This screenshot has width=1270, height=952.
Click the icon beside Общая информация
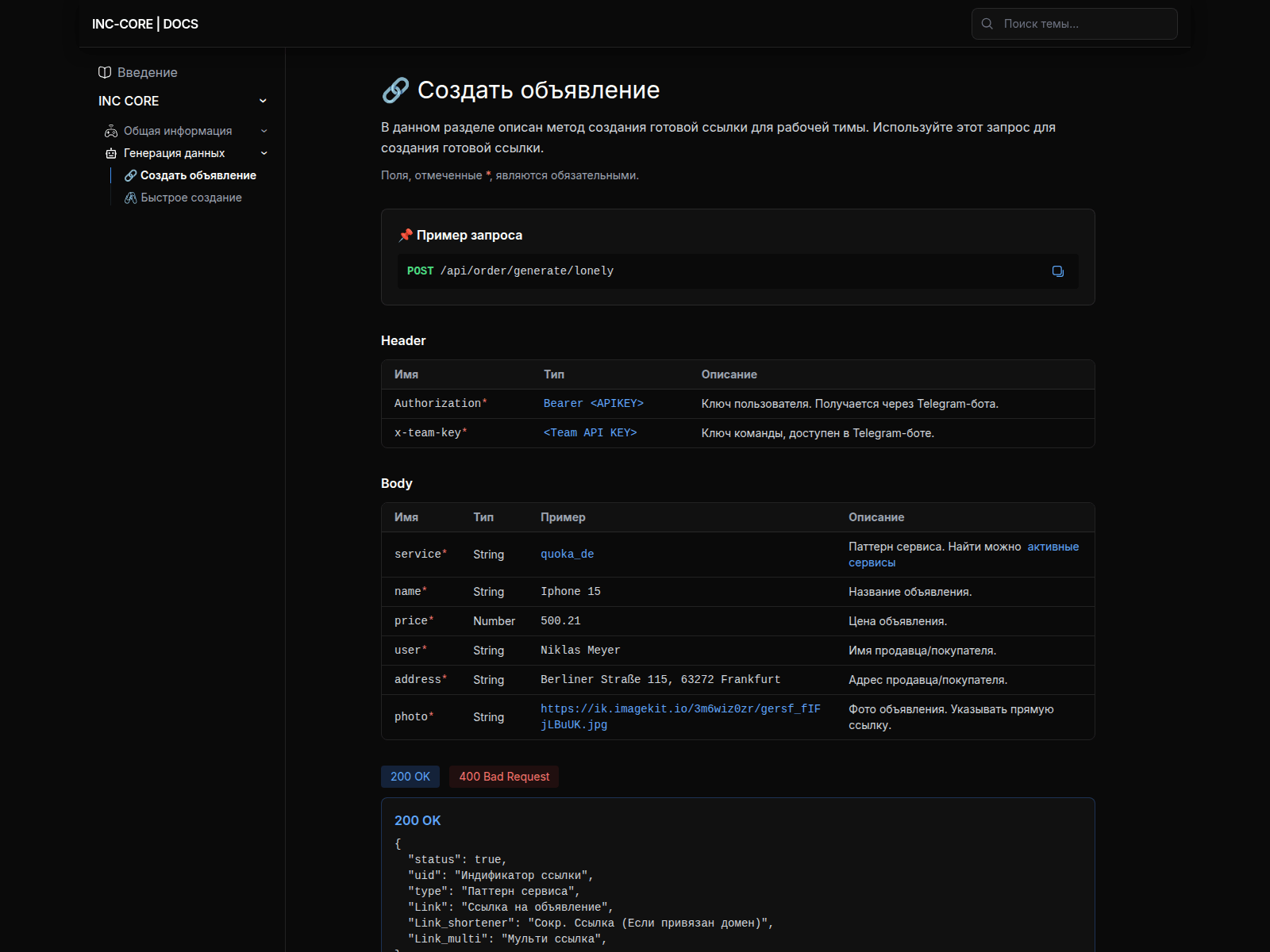(111, 131)
